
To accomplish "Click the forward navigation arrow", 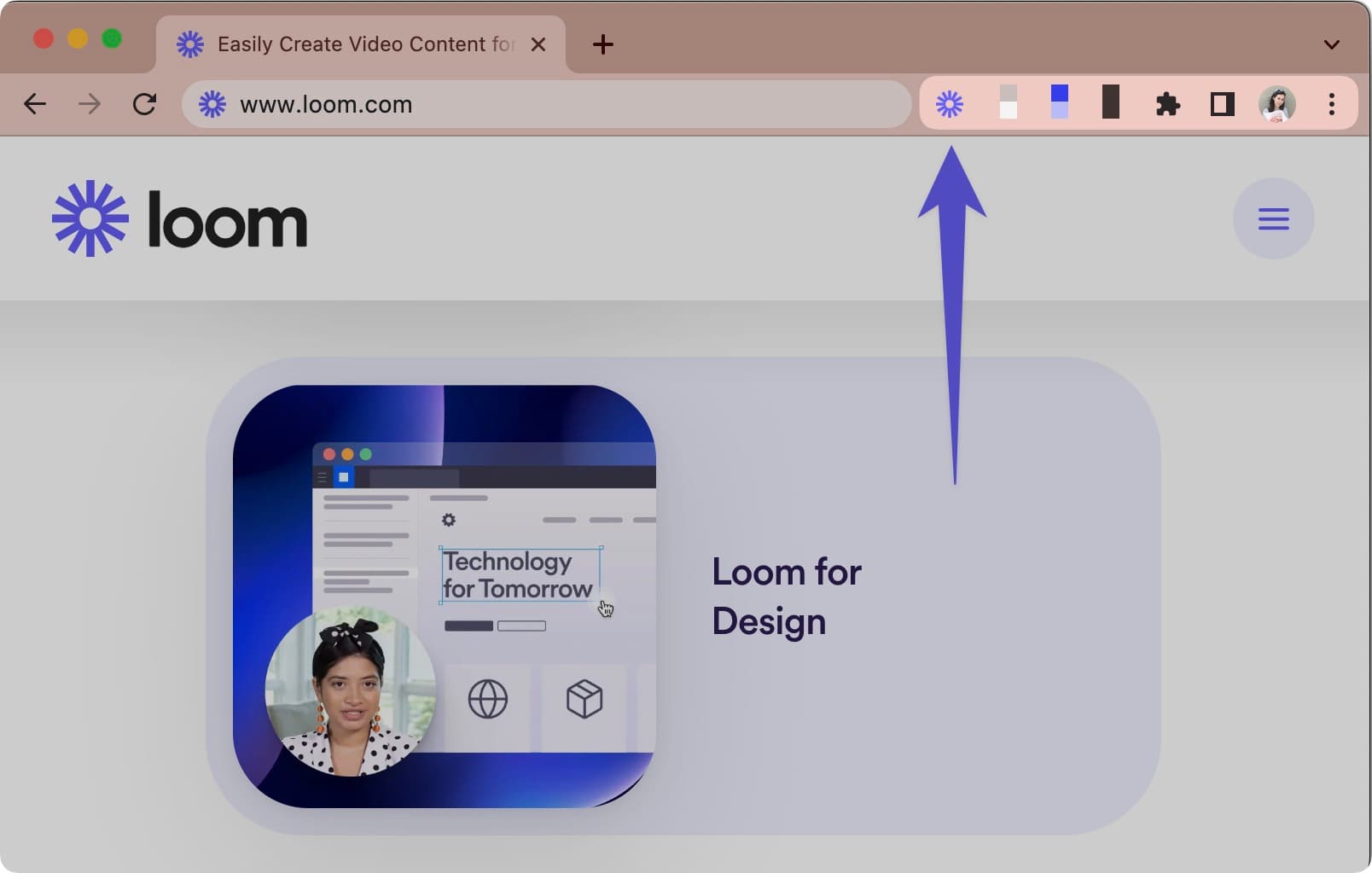I will 89,103.
